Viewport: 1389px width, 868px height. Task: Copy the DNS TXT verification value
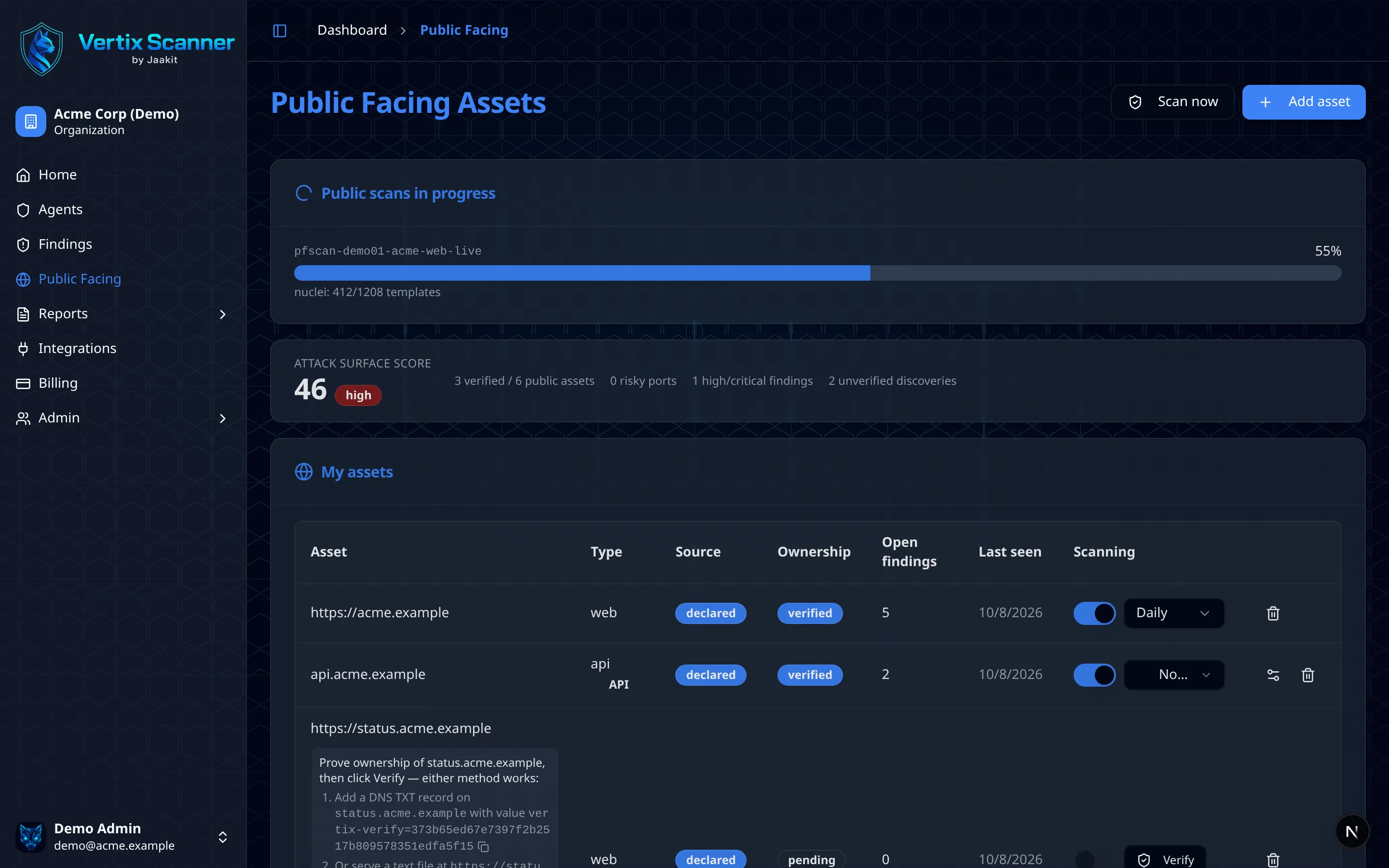(x=483, y=847)
